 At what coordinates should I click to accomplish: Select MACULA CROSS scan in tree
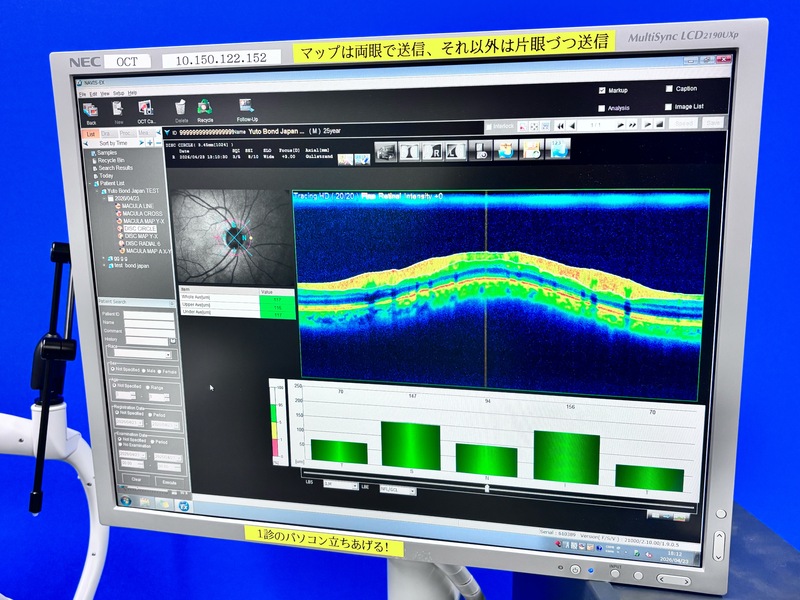[x=142, y=213]
